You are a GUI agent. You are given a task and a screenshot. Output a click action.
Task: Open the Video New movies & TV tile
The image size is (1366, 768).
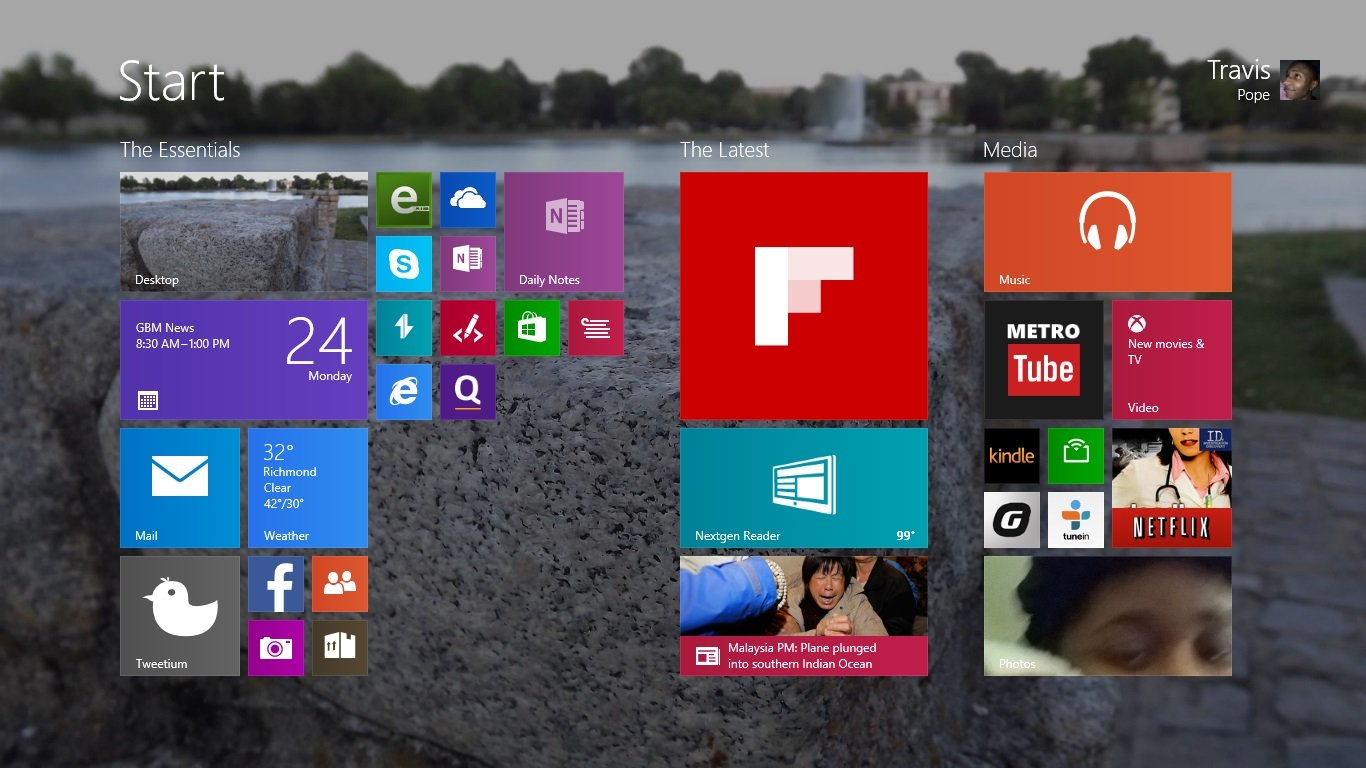[1172, 360]
